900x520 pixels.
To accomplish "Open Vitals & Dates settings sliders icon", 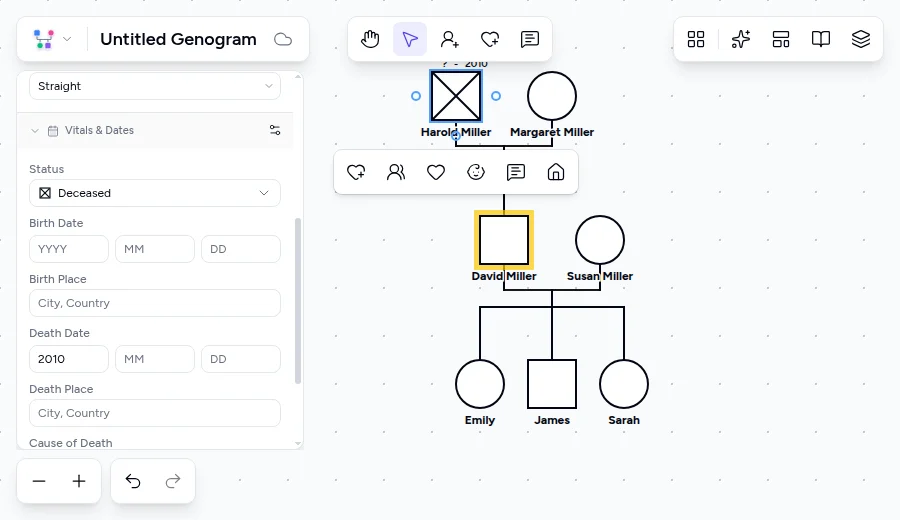I will click(275, 130).
